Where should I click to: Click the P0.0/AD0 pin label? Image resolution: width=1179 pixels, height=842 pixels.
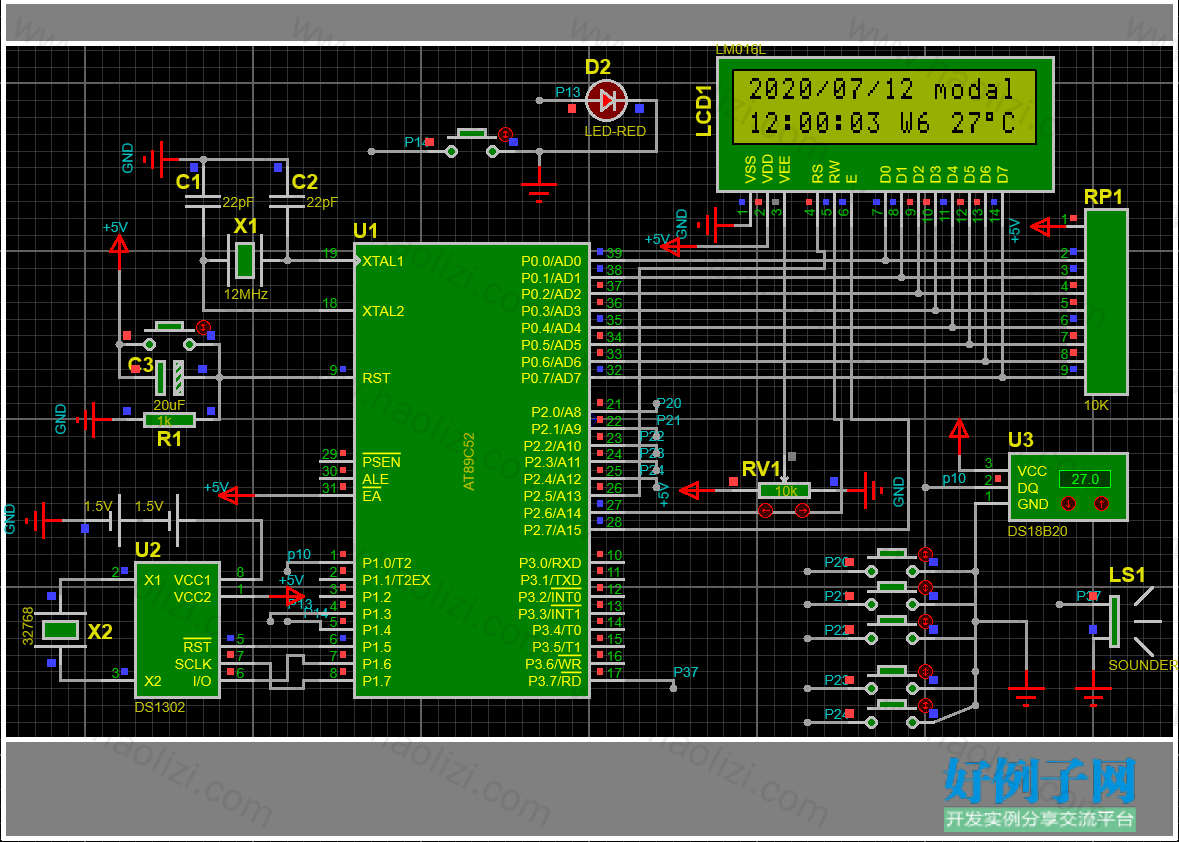tap(551, 261)
